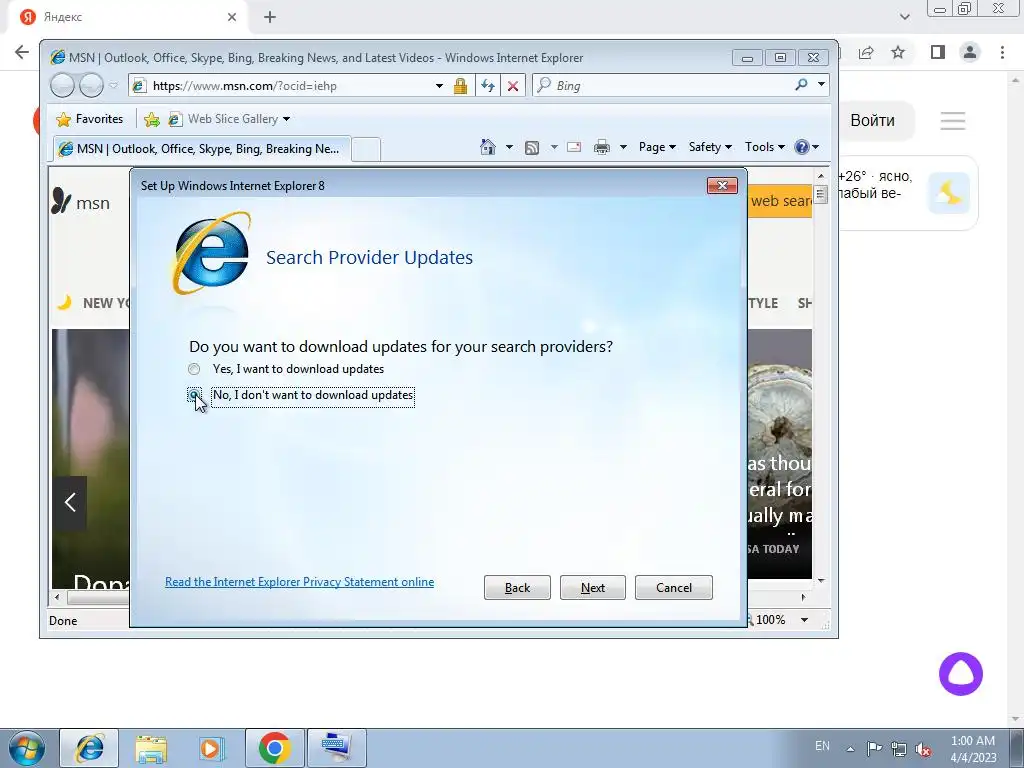
Task: Close the Set Up Internet Explorer 8 dialog
Action: 722,185
